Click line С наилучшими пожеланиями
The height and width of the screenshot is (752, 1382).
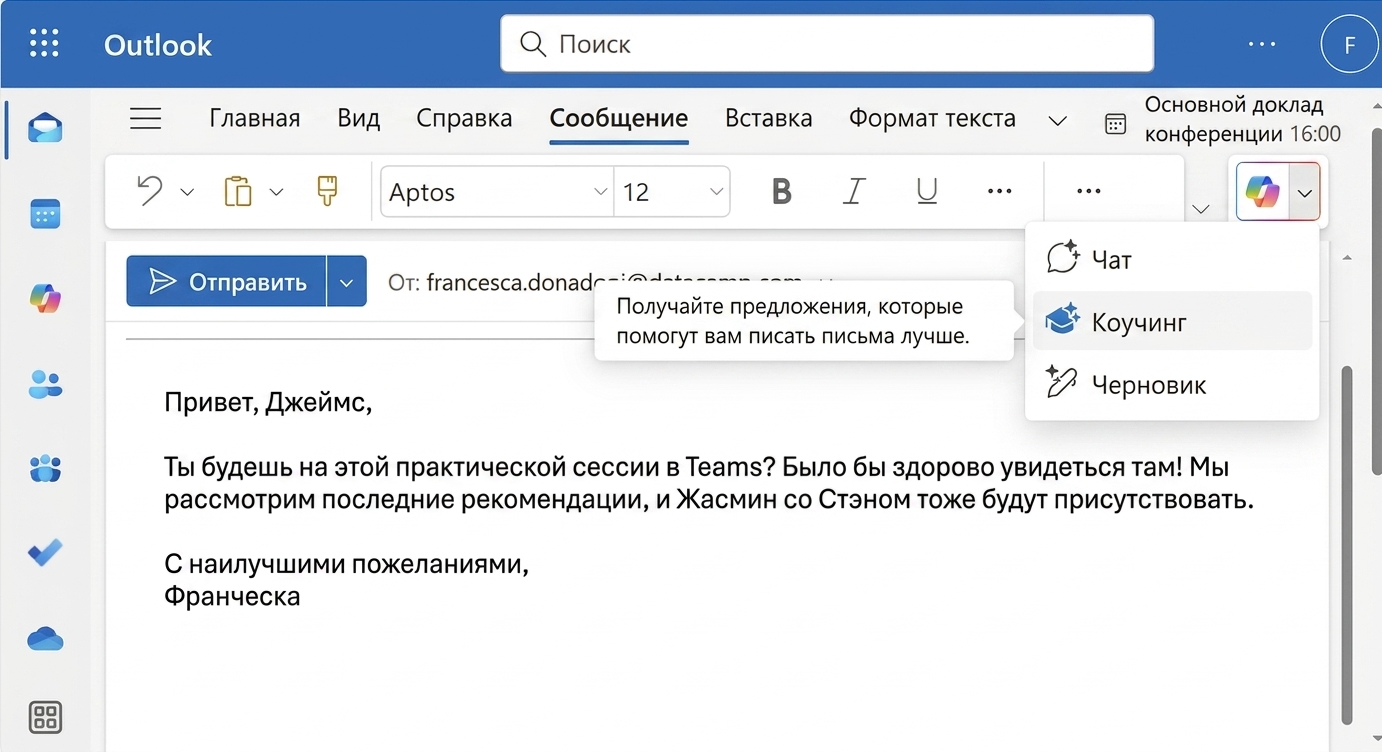[346, 564]
